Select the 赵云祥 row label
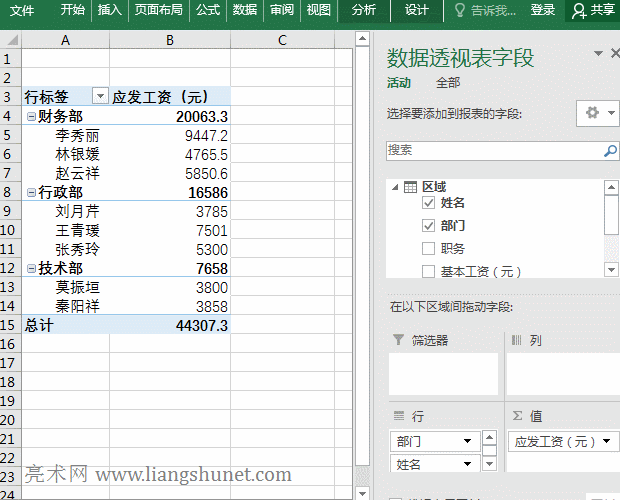Viewport: 620px width, 500px height. click(x=78, y=173)
